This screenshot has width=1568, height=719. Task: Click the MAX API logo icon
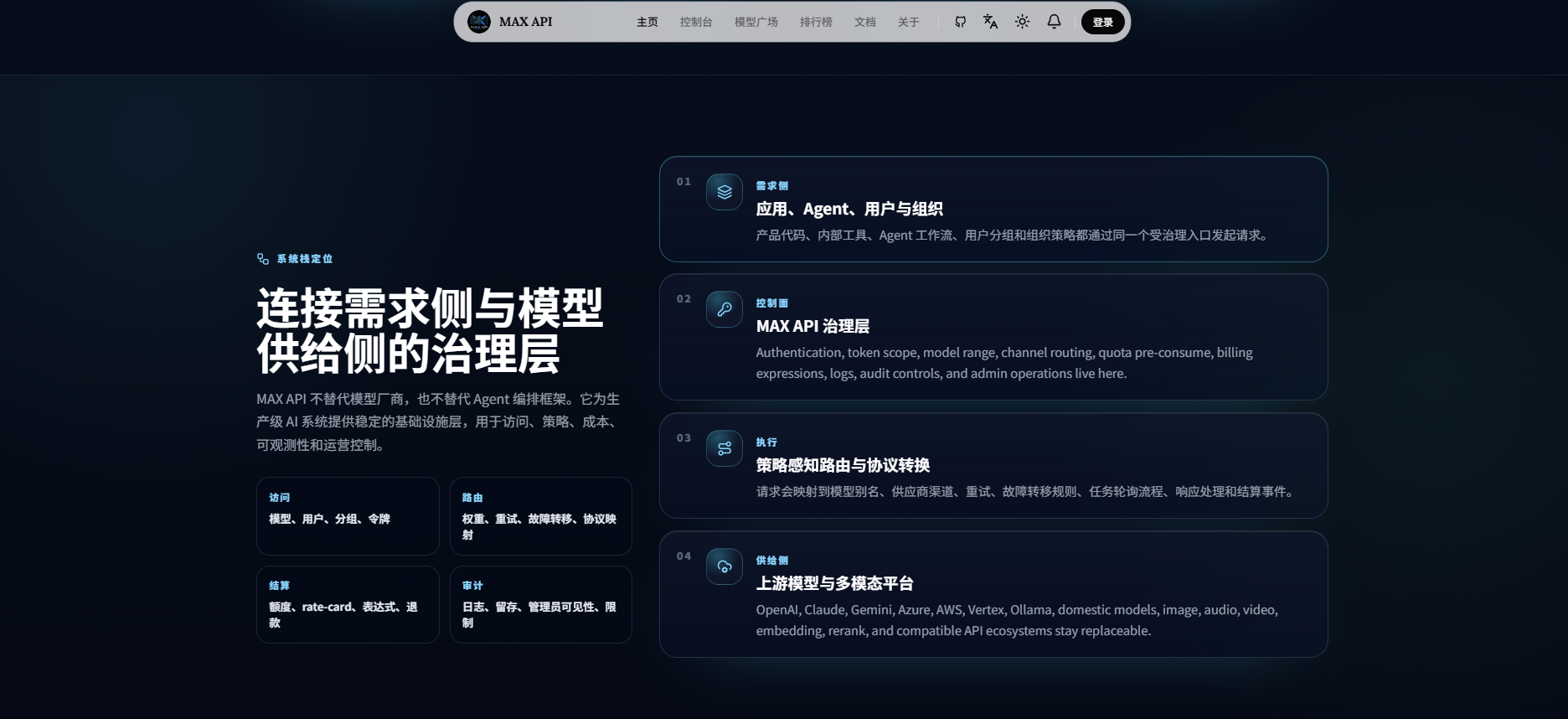click(479, 22)
